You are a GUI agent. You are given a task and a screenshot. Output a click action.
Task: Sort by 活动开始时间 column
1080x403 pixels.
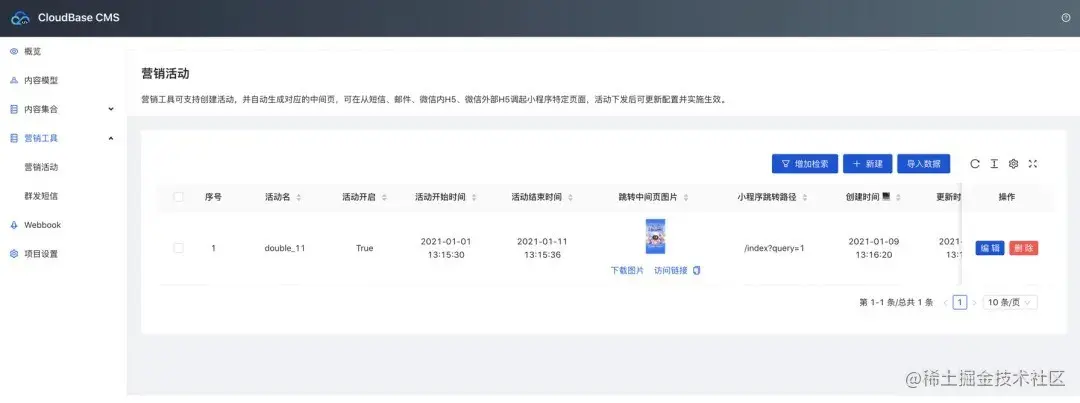click(x=473, y=198)
